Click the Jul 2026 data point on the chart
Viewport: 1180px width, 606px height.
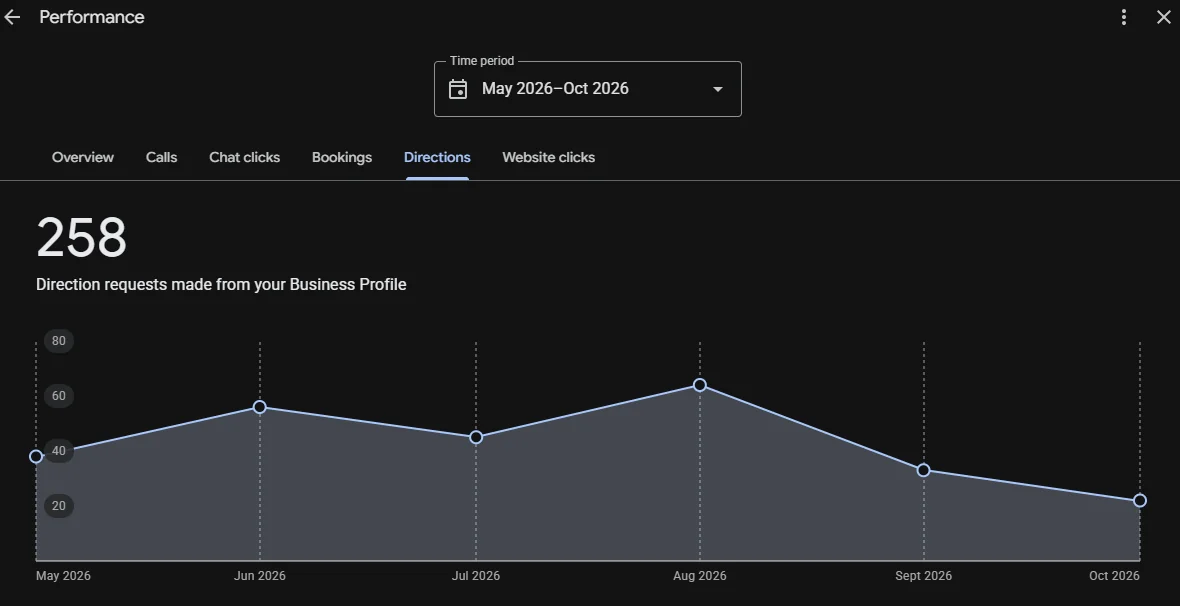pyautogui.click(x=476, y=437)
